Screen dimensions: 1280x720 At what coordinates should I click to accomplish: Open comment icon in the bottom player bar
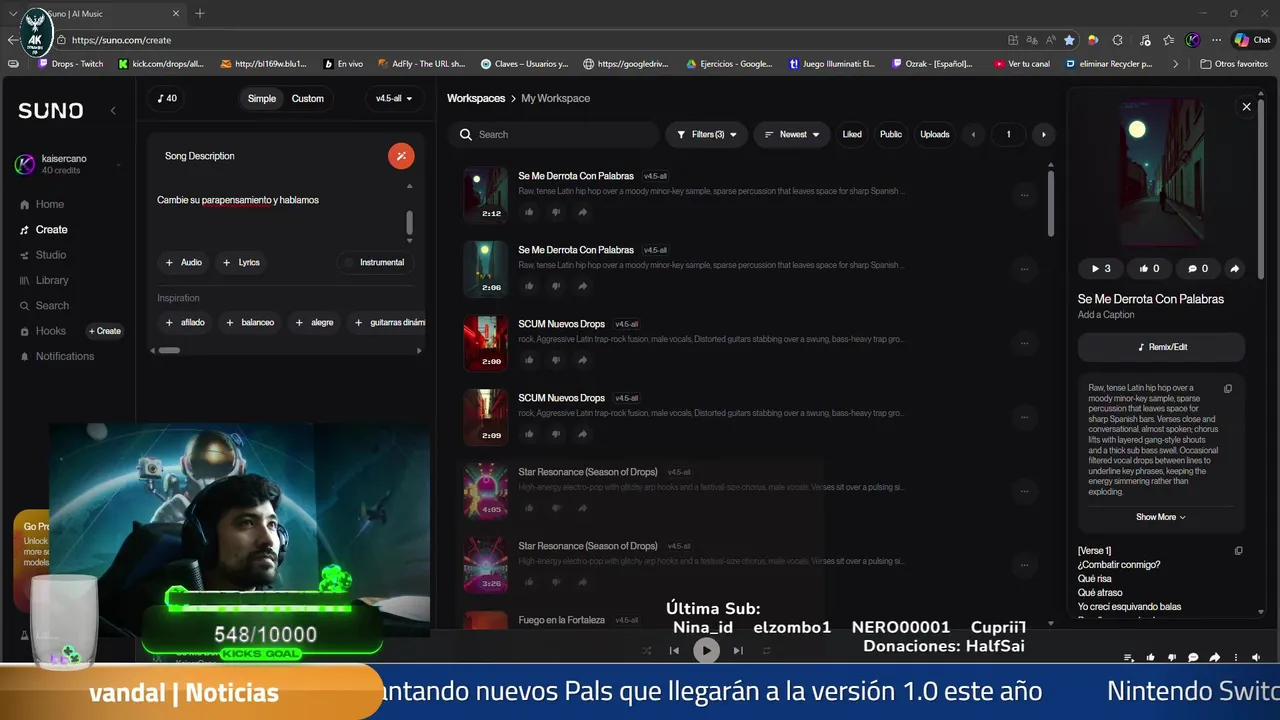pos(1193,658)
